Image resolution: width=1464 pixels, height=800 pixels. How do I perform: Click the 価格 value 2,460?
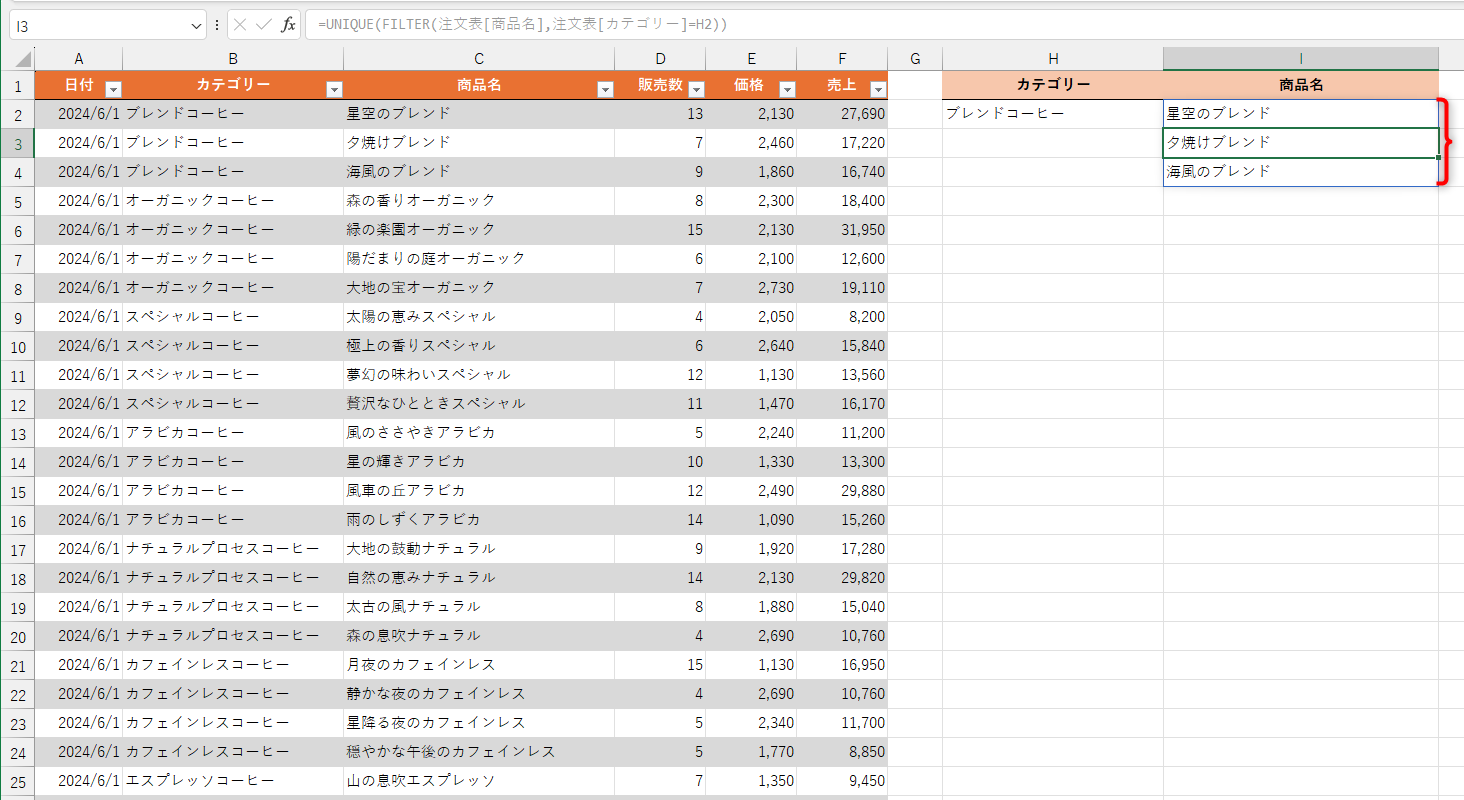(x=751, y=143)
